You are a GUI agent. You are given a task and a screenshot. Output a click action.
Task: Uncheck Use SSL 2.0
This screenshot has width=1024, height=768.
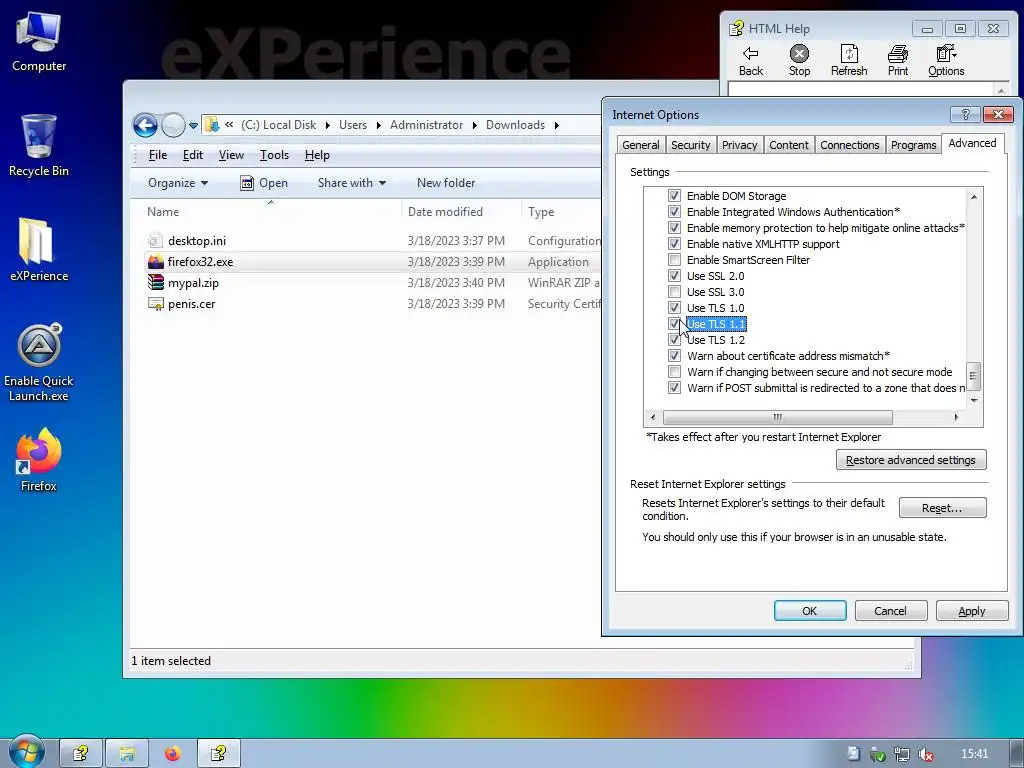click(674, 276)
